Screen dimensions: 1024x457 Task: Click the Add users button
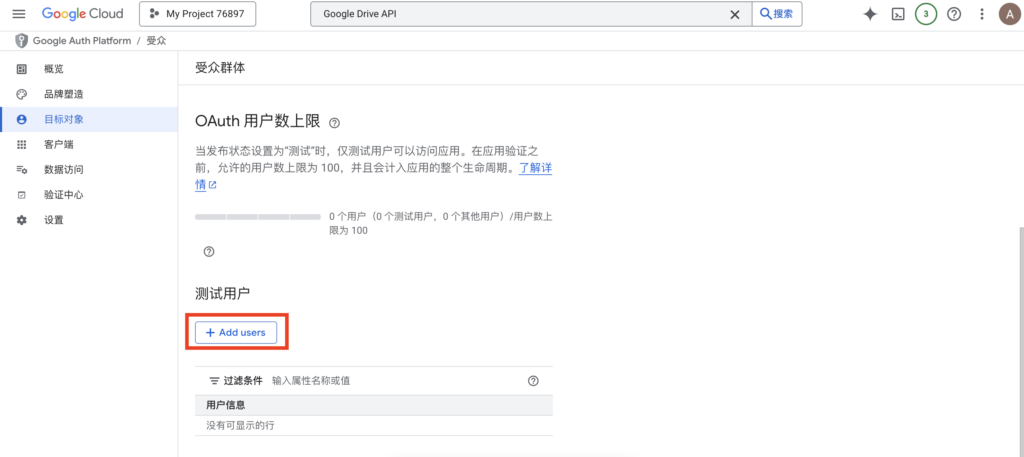click(236, 332)
